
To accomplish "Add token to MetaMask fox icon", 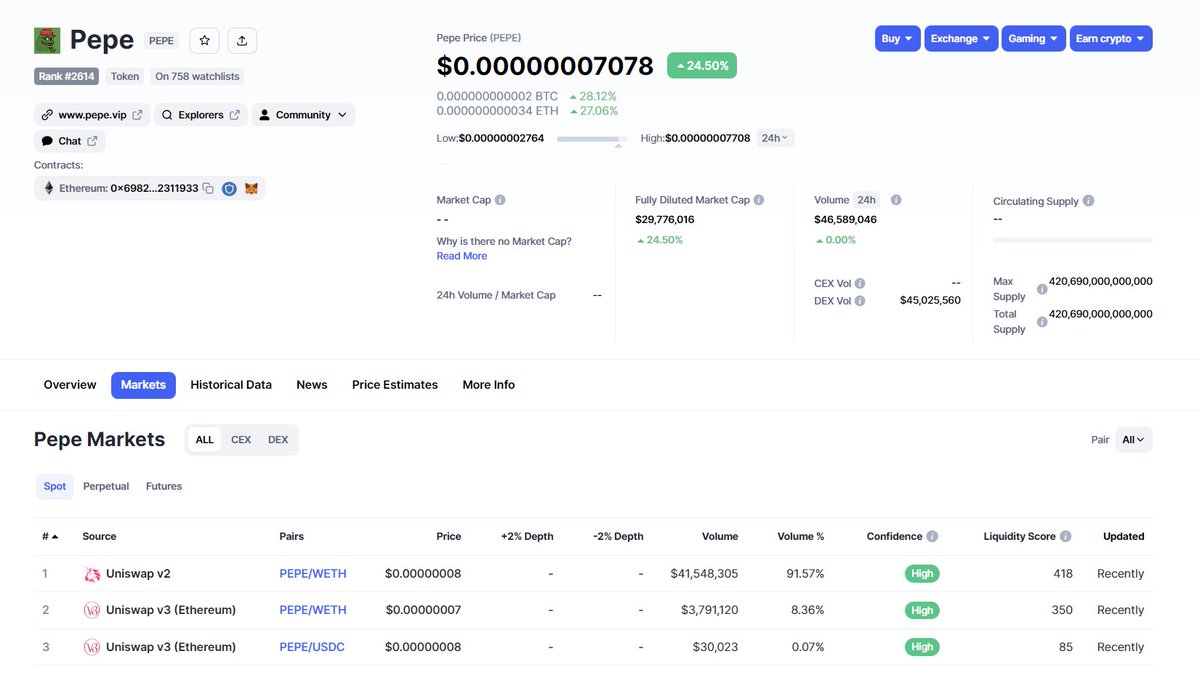I will (x=252, y=188).
